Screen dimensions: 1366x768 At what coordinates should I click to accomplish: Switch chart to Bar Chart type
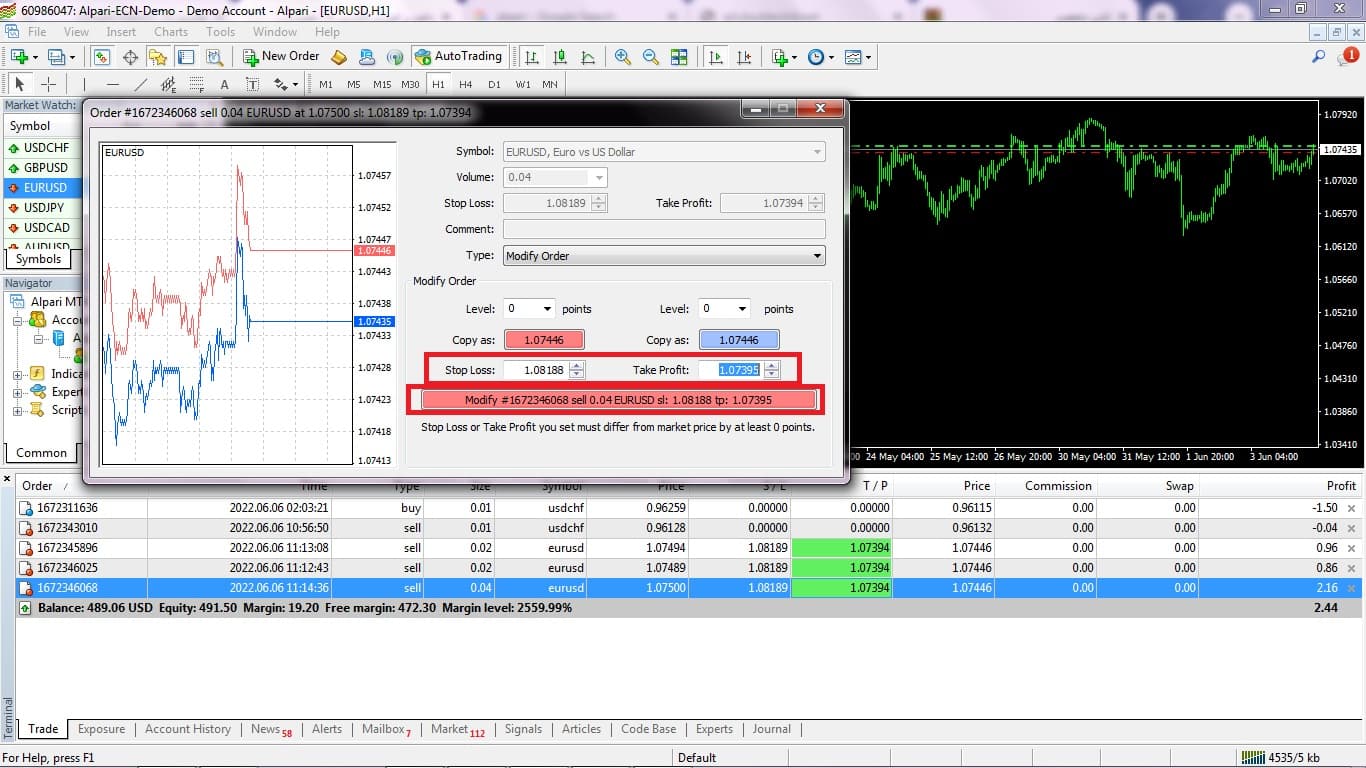click(532, 57)
